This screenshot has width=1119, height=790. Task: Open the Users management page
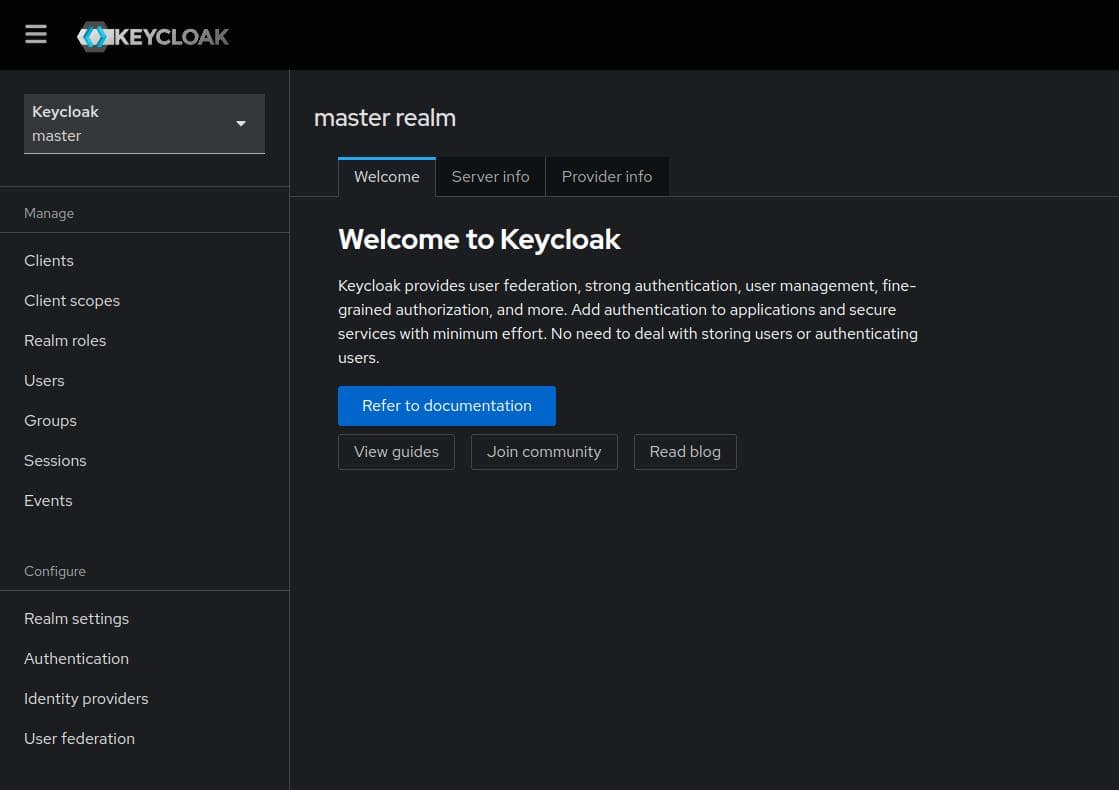(x=44, y=380)
